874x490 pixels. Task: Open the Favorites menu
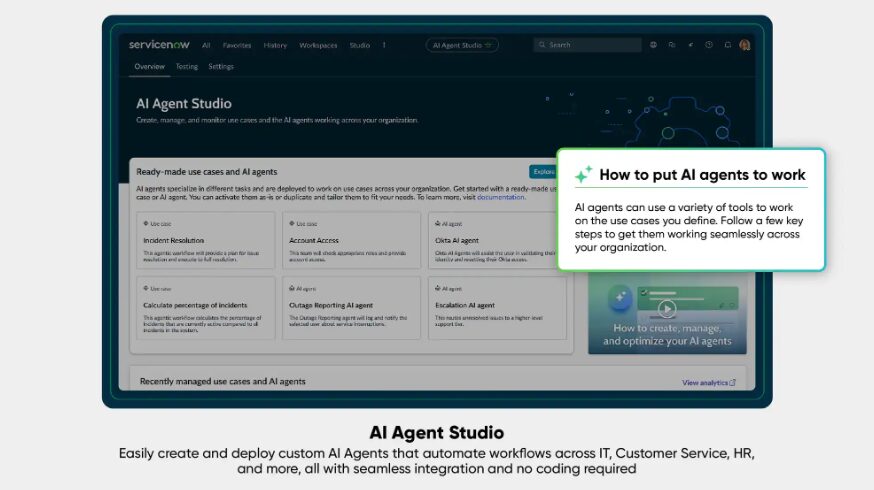tap(237, 45)
